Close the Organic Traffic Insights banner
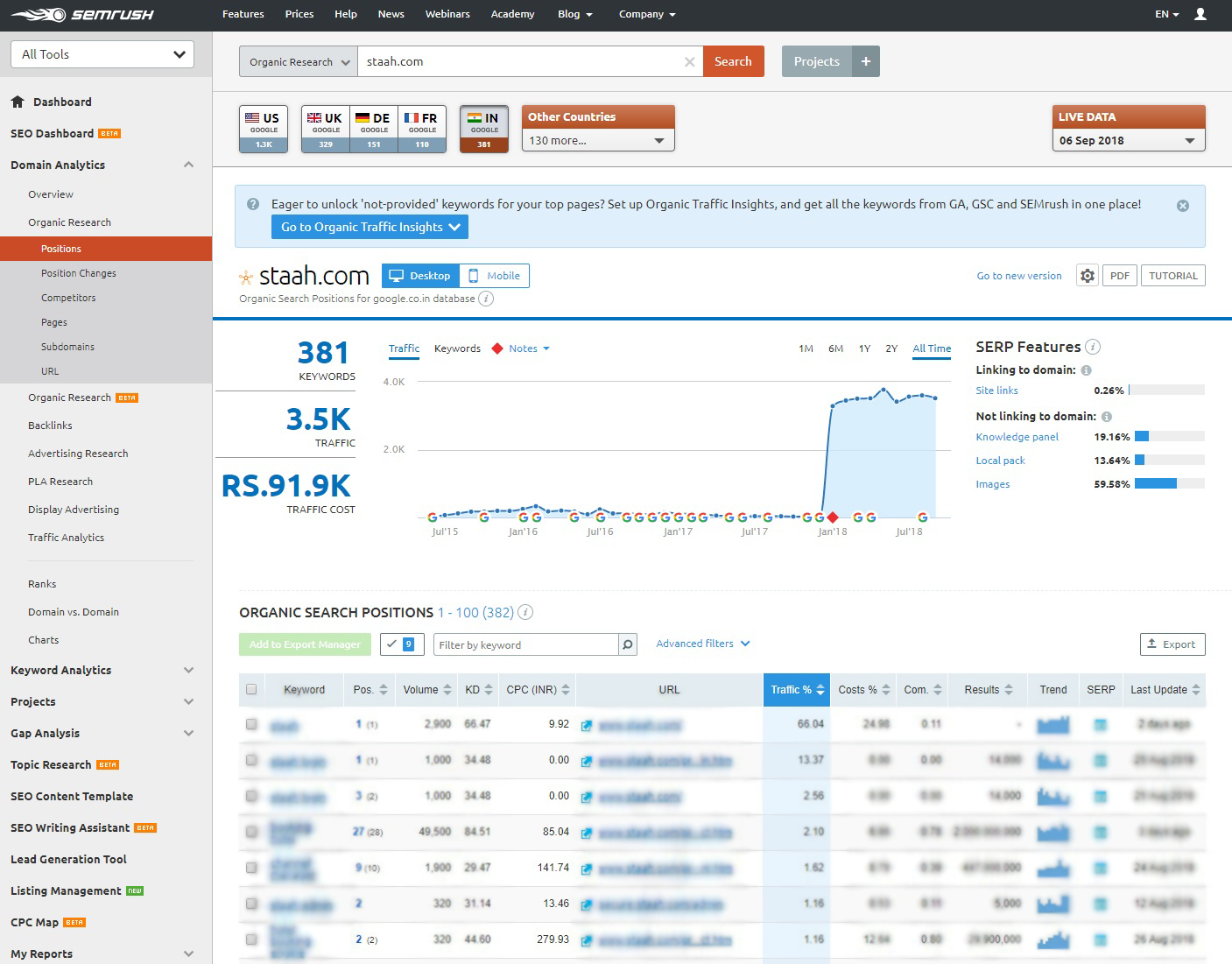Screen dimensions: 1232x964 coord(1183,206)
